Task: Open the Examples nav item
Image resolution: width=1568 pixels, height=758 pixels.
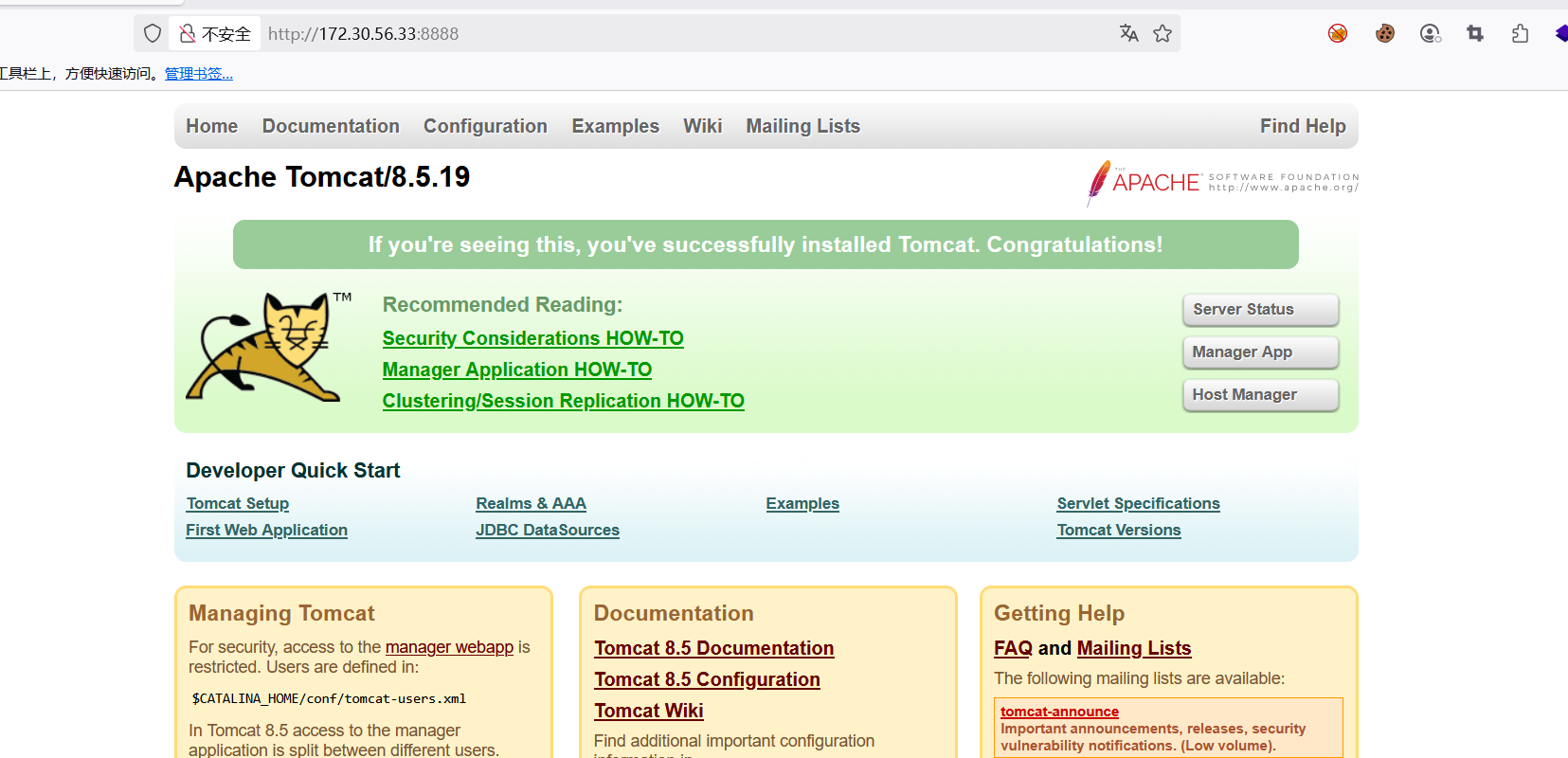Action: [x=616, y=126]
